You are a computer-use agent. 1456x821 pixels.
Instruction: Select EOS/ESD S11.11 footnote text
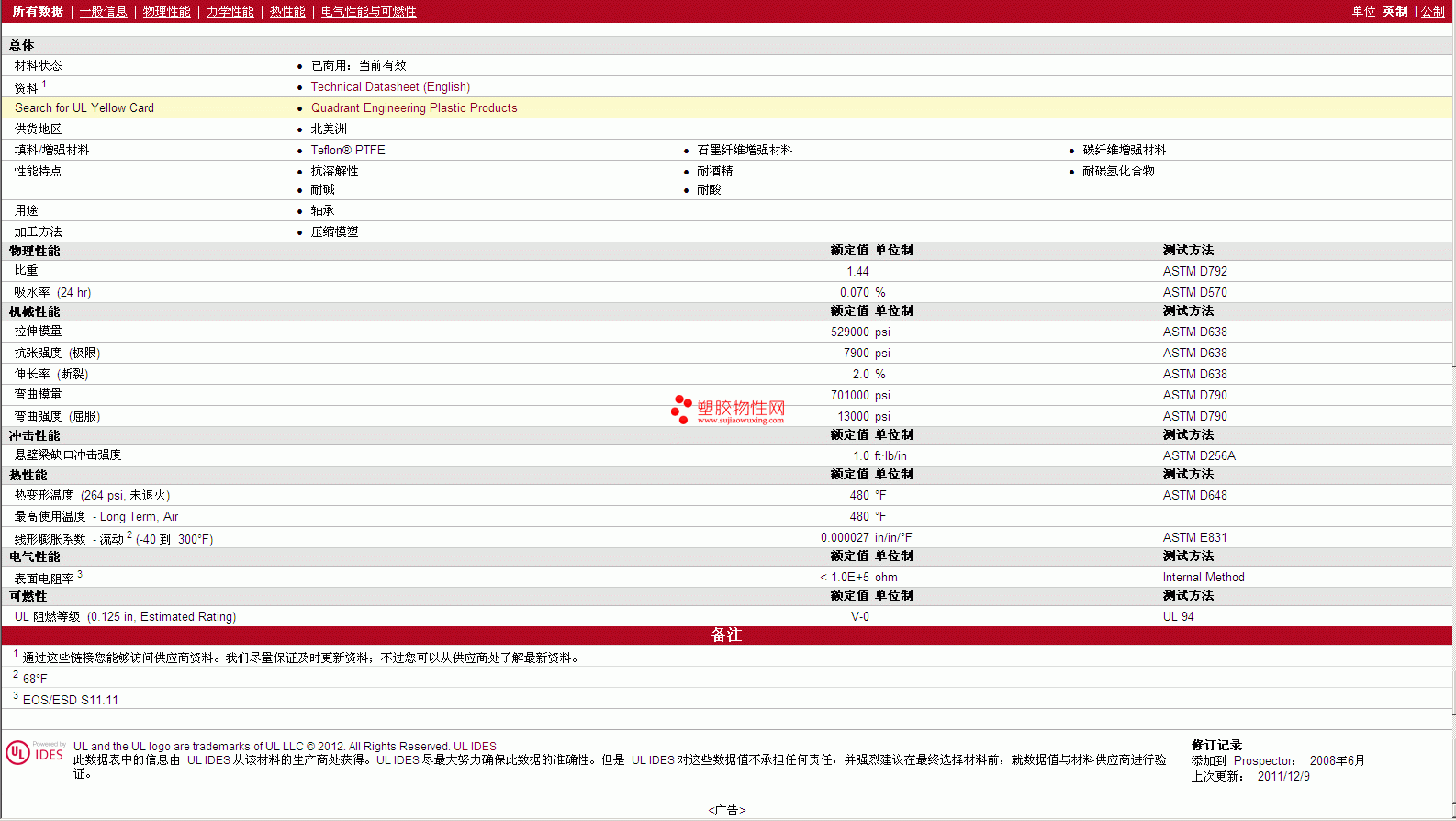[71, 701]
